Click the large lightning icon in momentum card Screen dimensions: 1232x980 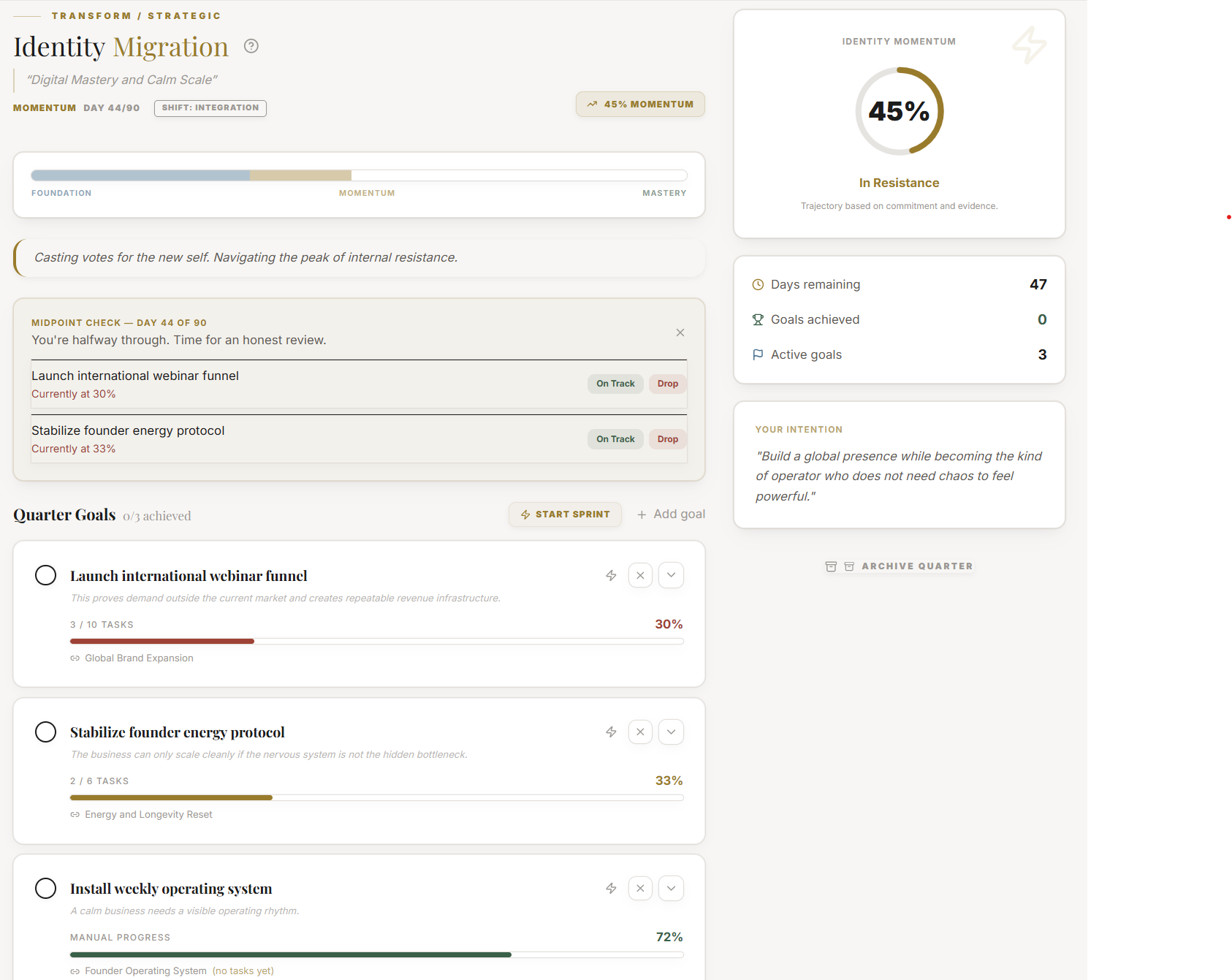1029,45
